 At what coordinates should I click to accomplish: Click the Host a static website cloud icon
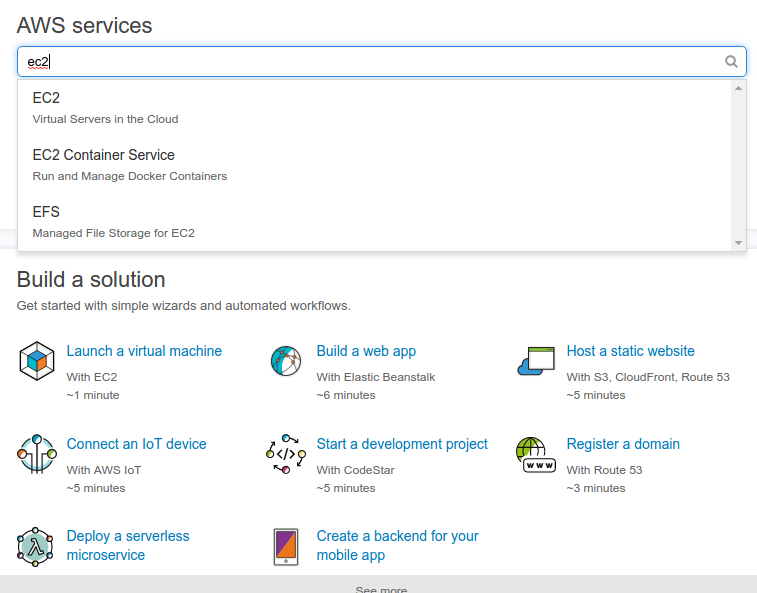click(x=536, y=361)
